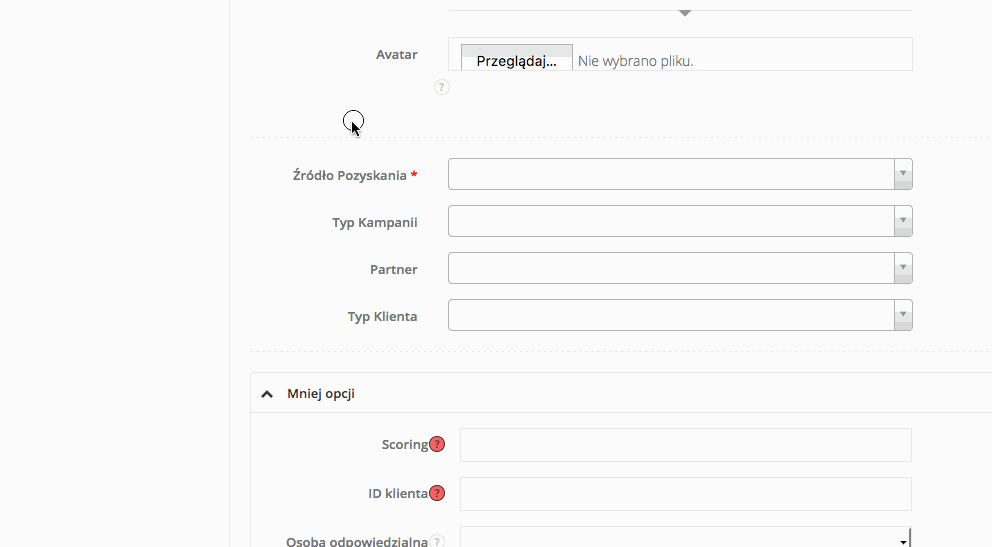Click the help icon next to Osoba odpowiedzialna
The width and height of the screenshot is (992, 547).
tap(437, 541)
